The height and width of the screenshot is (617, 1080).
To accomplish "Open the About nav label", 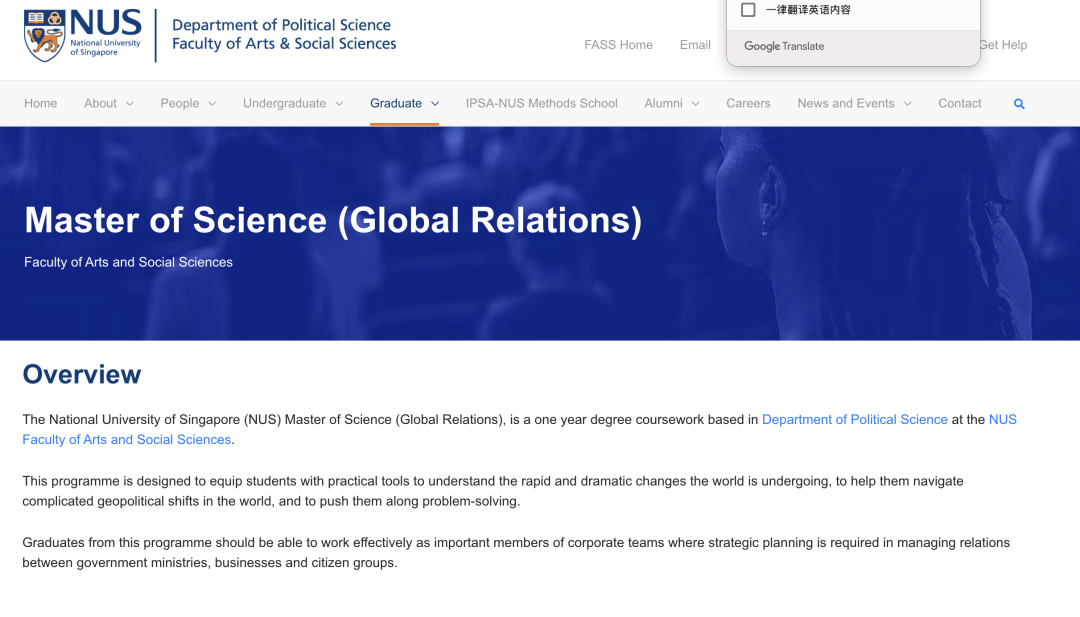I will tap(101, 103).
